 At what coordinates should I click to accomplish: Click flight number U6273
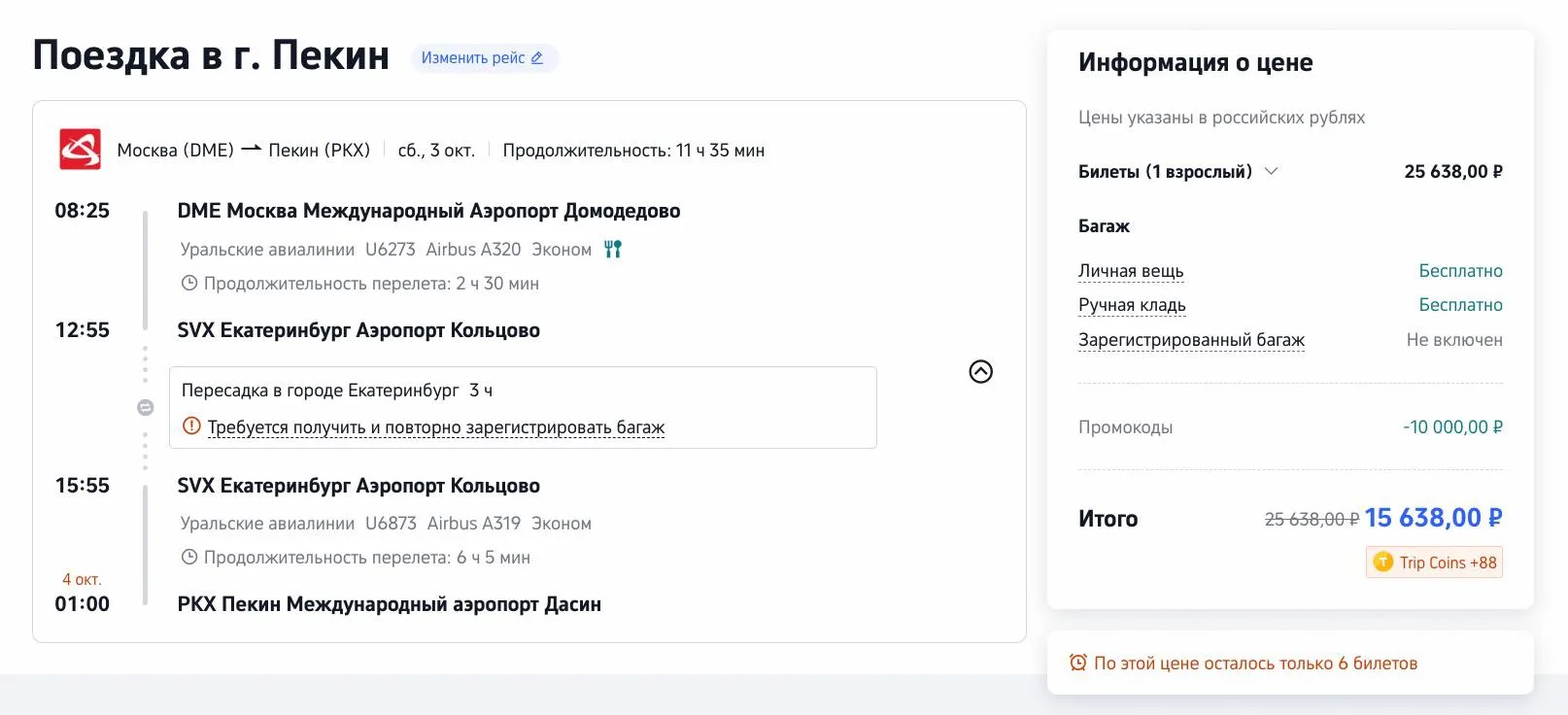pyautogui.click(x=391, y=250)
